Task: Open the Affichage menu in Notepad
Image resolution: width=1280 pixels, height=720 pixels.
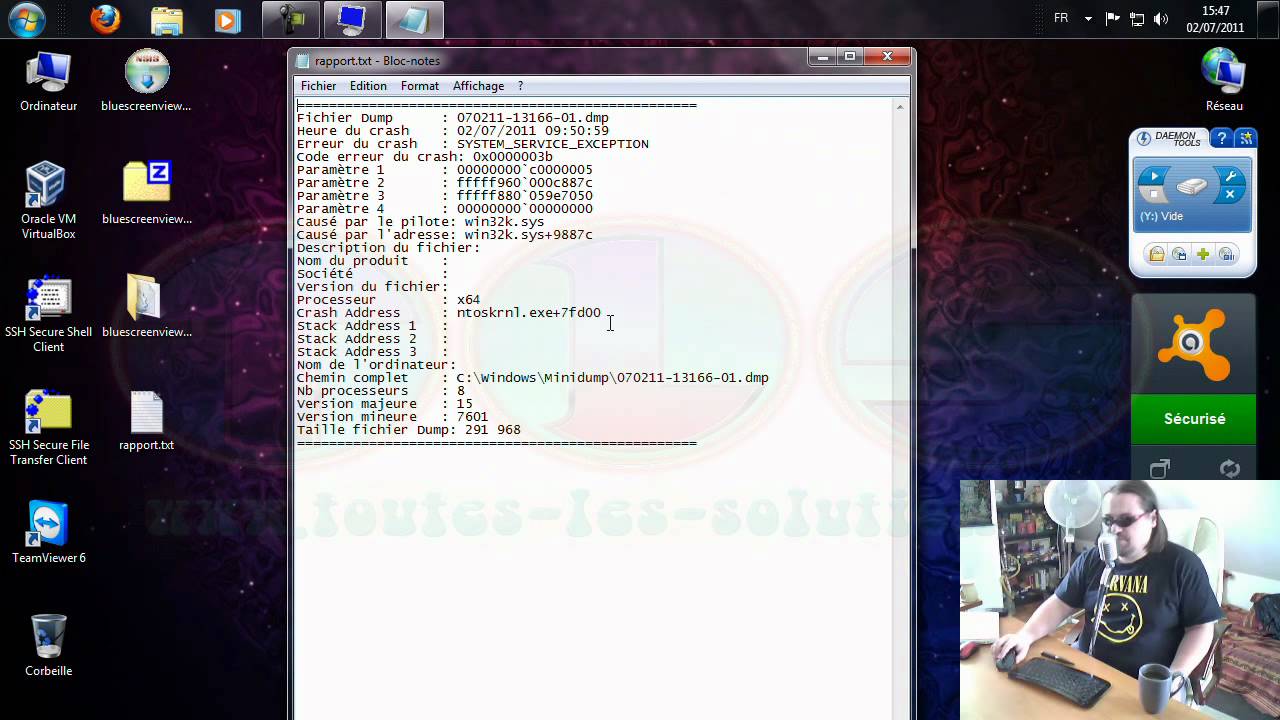Action: pos(478,86)
